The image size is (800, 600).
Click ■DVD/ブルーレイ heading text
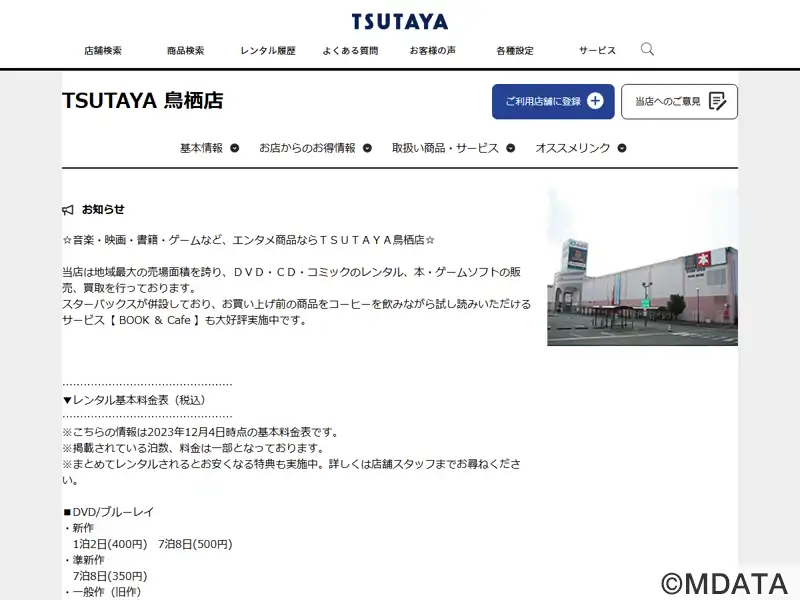tap(109, 512)
